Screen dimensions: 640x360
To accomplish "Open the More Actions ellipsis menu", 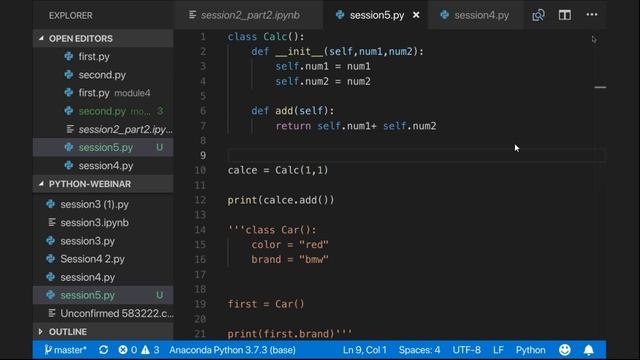I will 592,15.
